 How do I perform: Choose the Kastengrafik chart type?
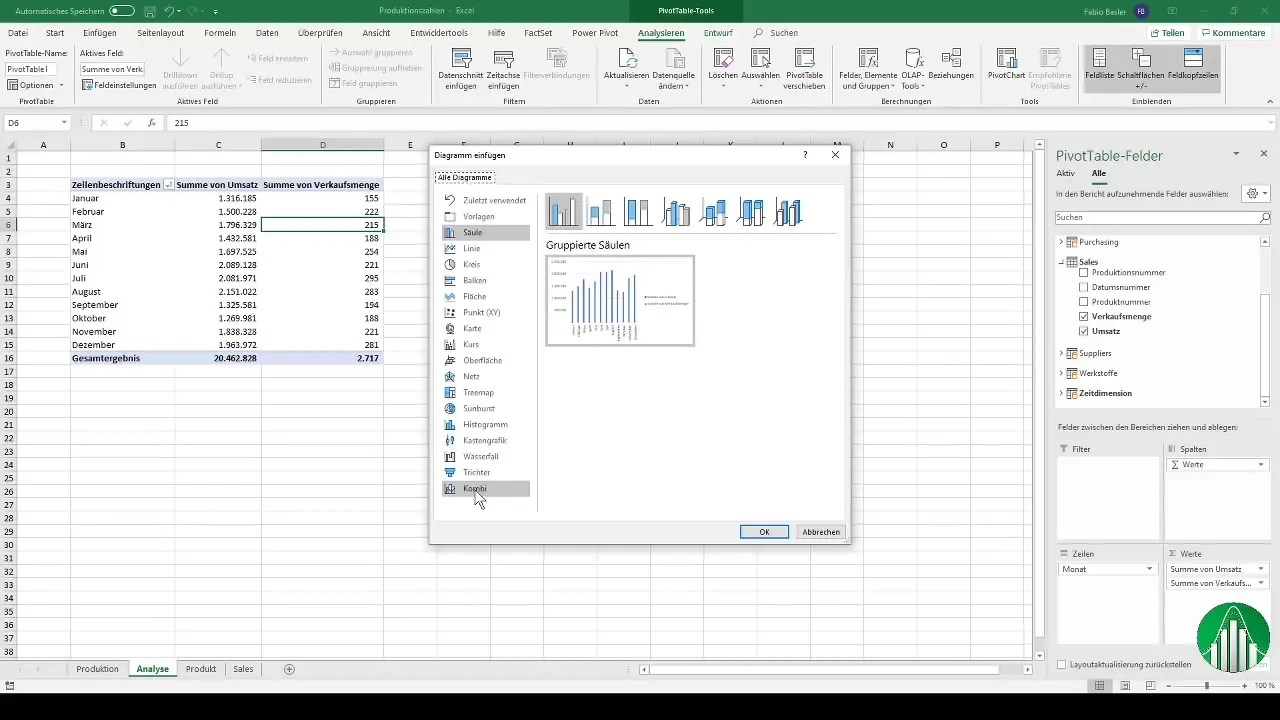click(485, 440)
